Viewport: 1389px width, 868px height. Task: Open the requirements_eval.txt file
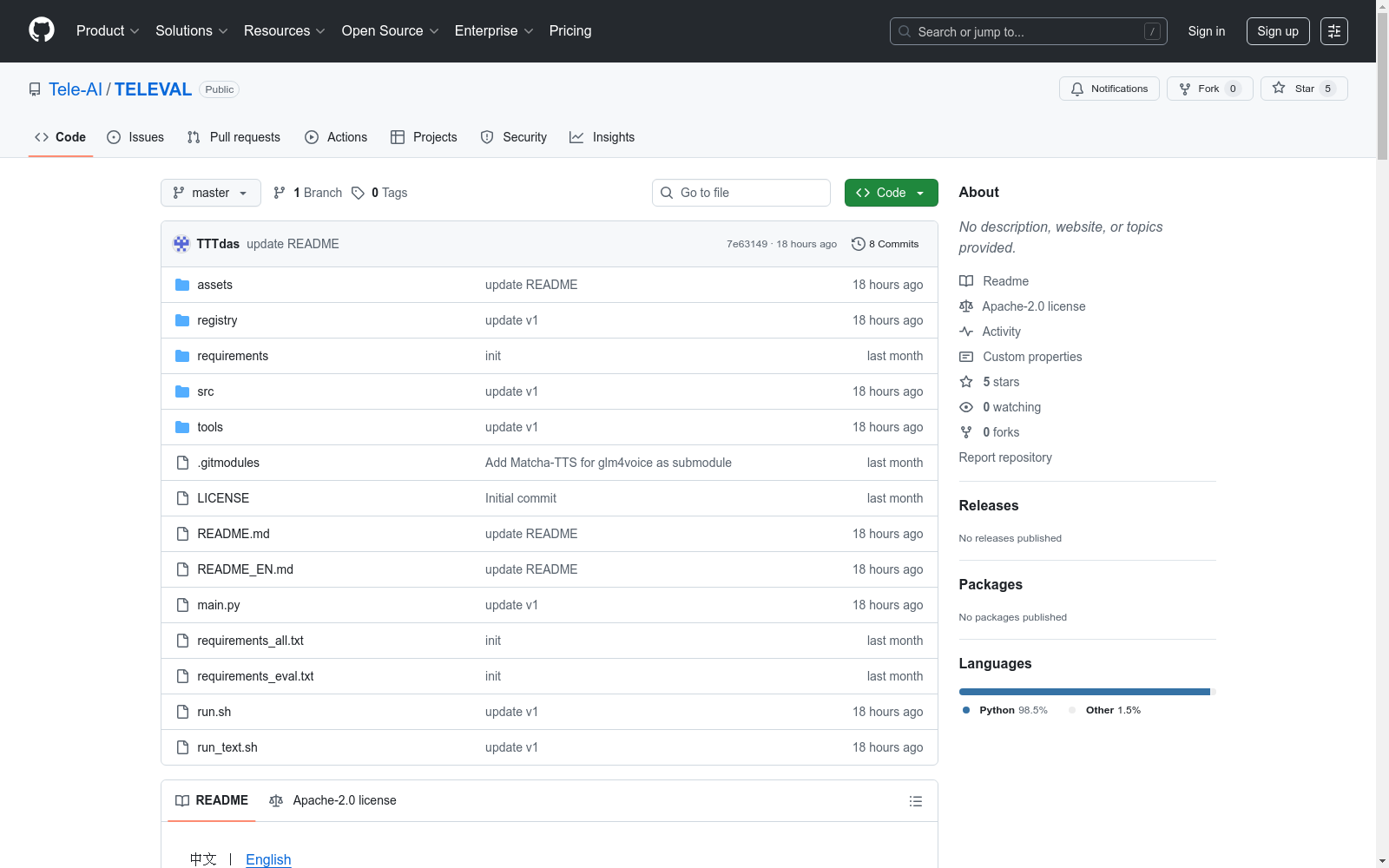pyautogui.click(x=255, y=676)
